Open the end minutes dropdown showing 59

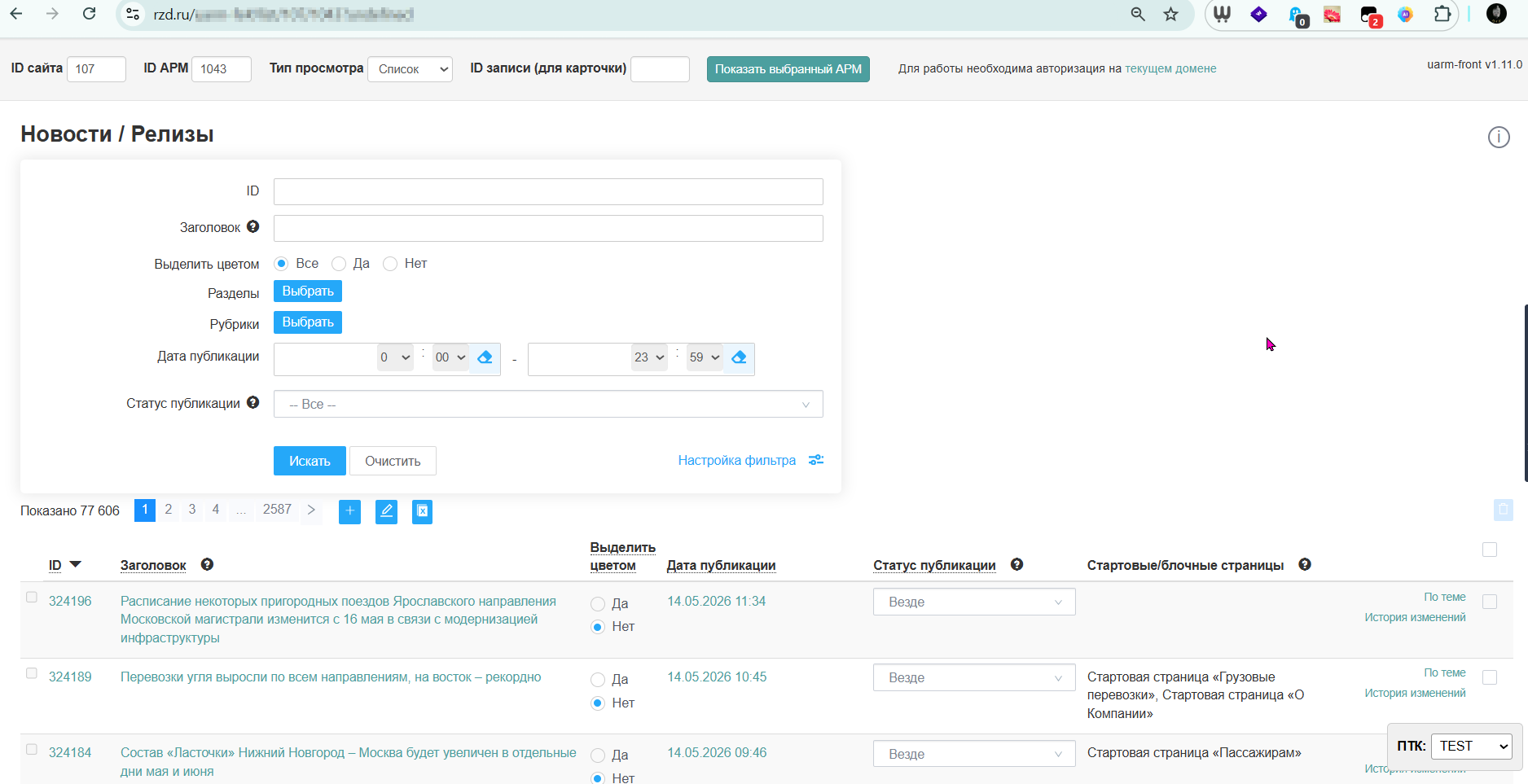[705, 357]
